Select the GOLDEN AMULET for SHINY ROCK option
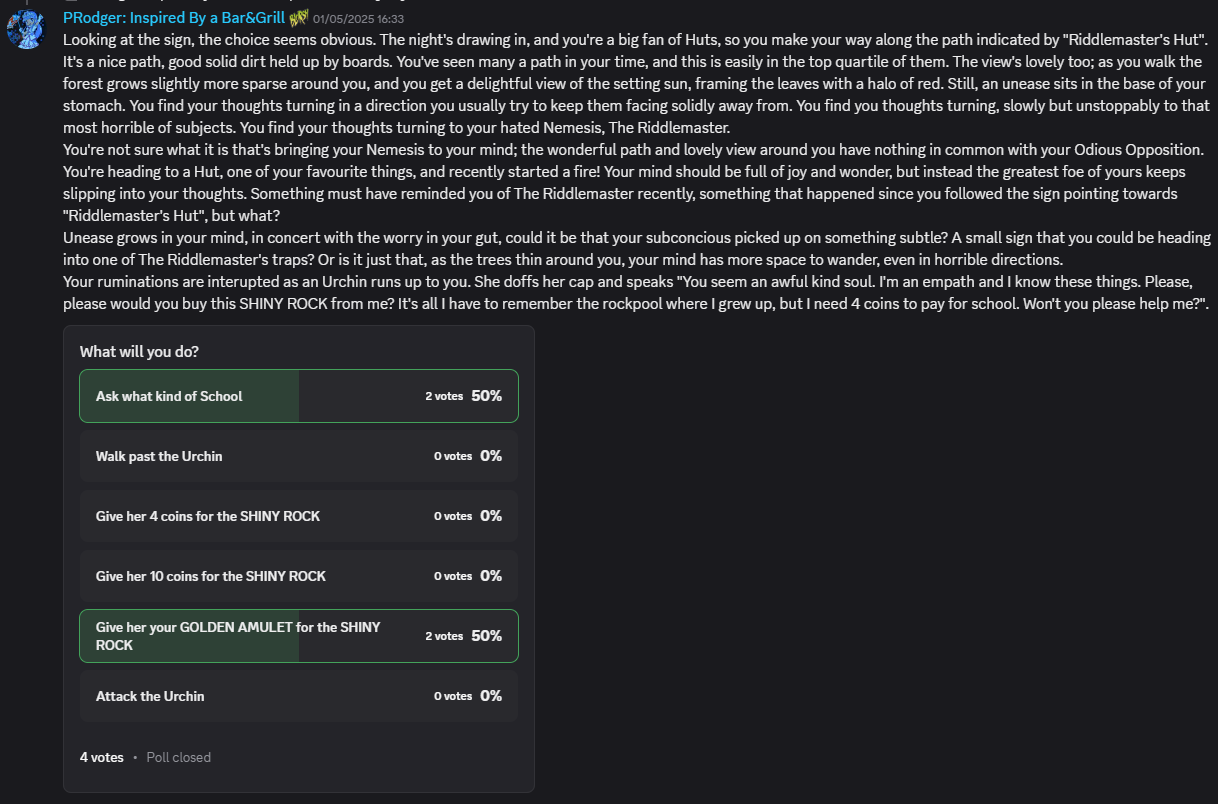1218x804 pixels. tap(299, 636)
